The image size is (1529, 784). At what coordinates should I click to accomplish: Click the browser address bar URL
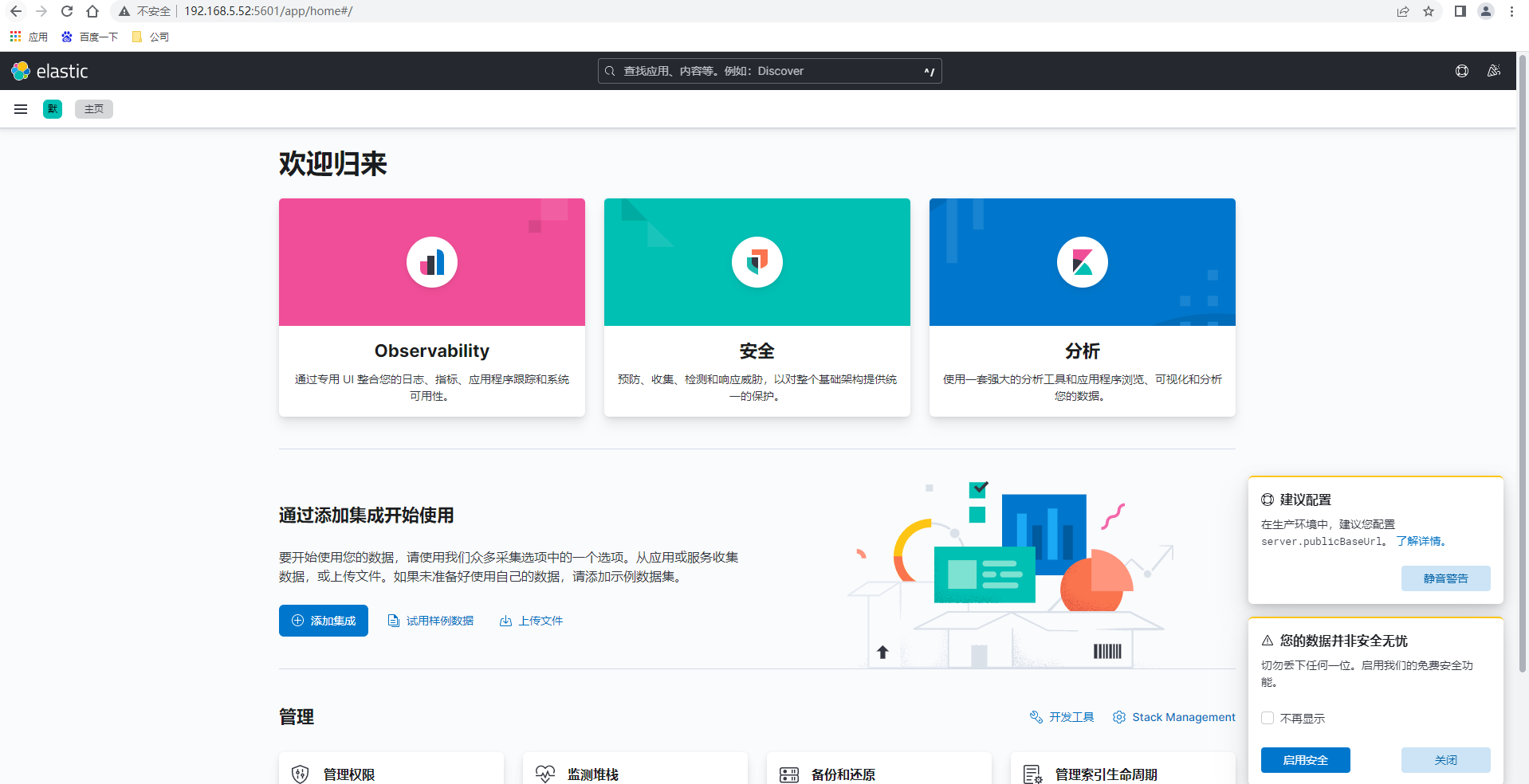click(269, 11)
